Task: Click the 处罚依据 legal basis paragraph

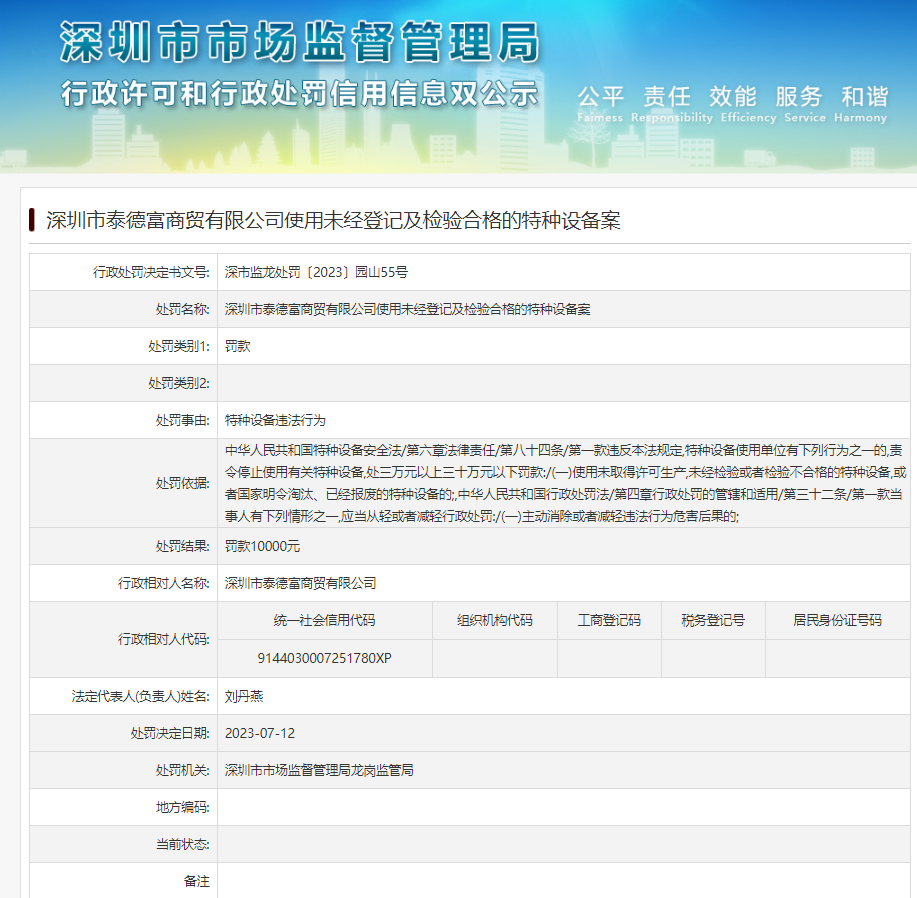Action: tap(565, 483)
